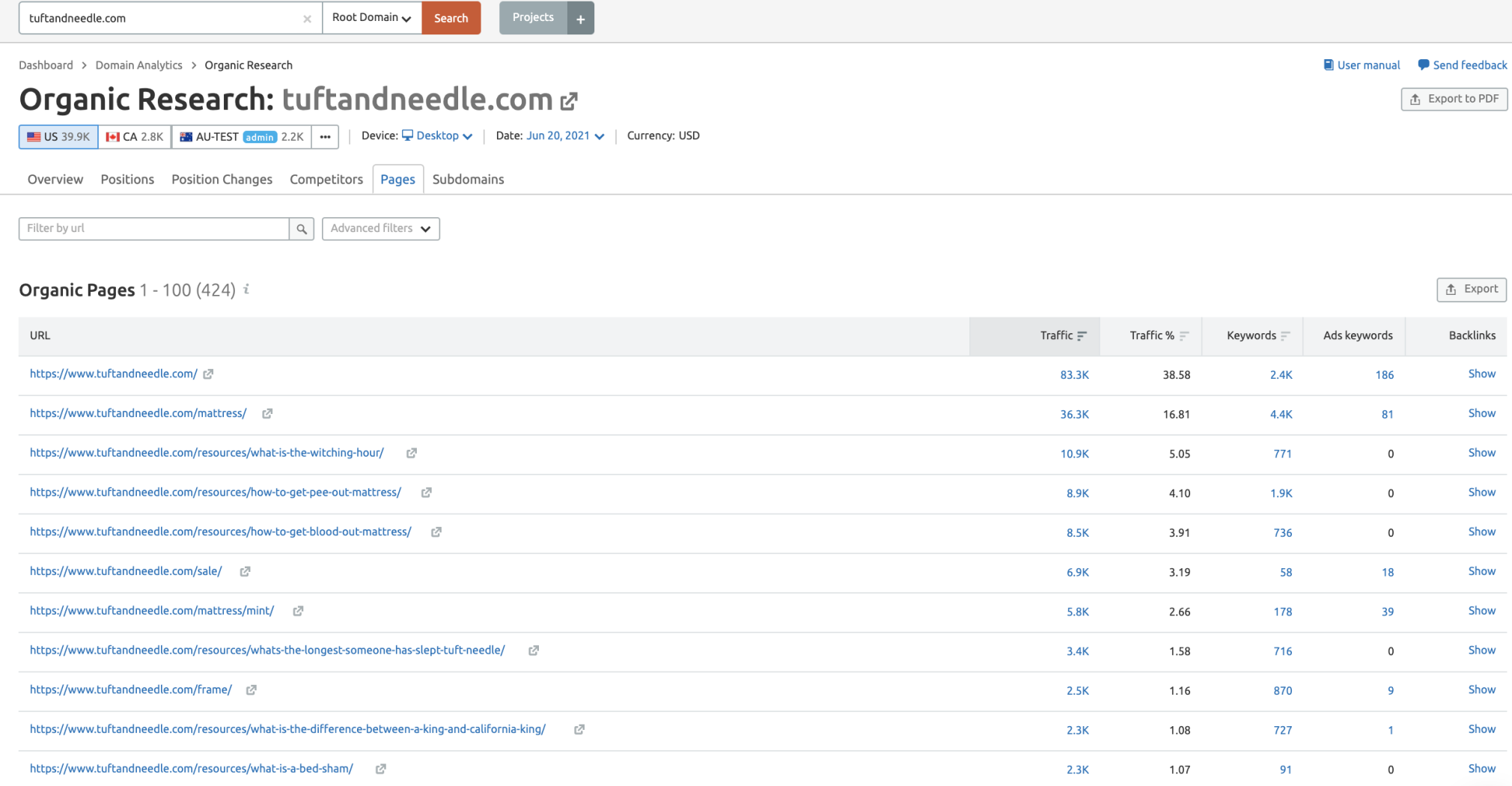The image size is (1512, 786).
Task: Click the info icon next to Organic Pages
Action: click(x=246, y=290)
